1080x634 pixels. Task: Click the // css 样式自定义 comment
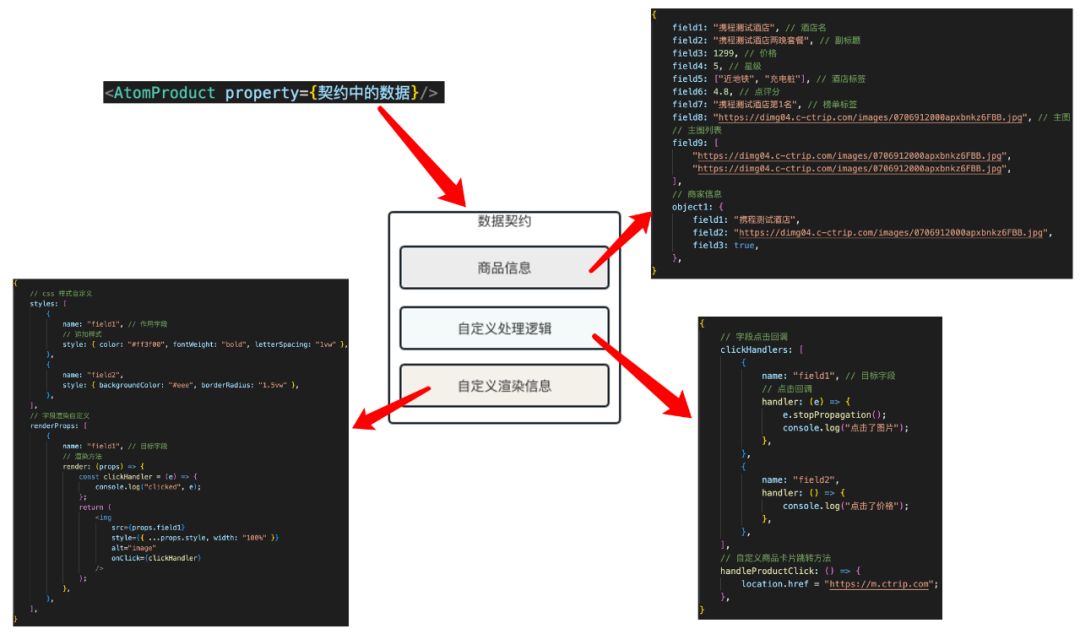(x=61, y=294)
